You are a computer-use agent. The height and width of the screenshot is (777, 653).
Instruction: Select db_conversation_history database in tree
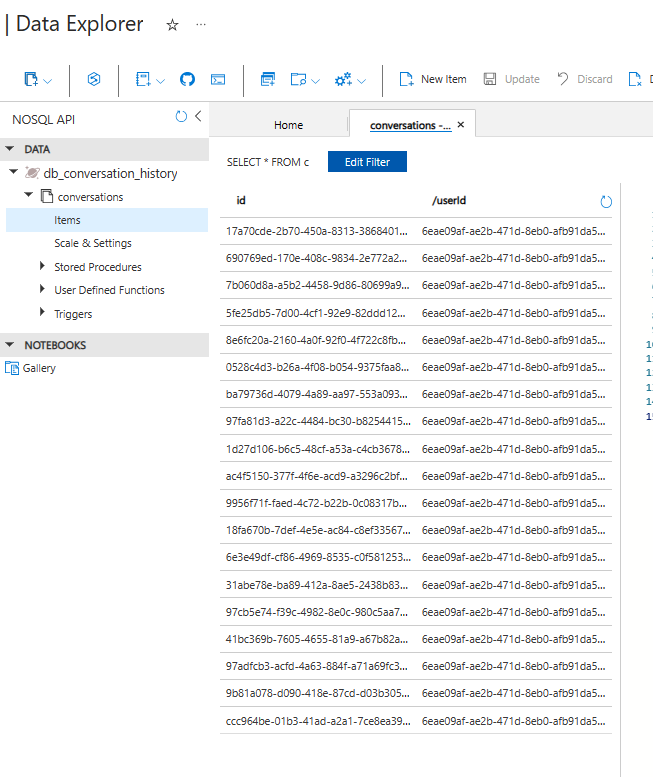point(110,173)
